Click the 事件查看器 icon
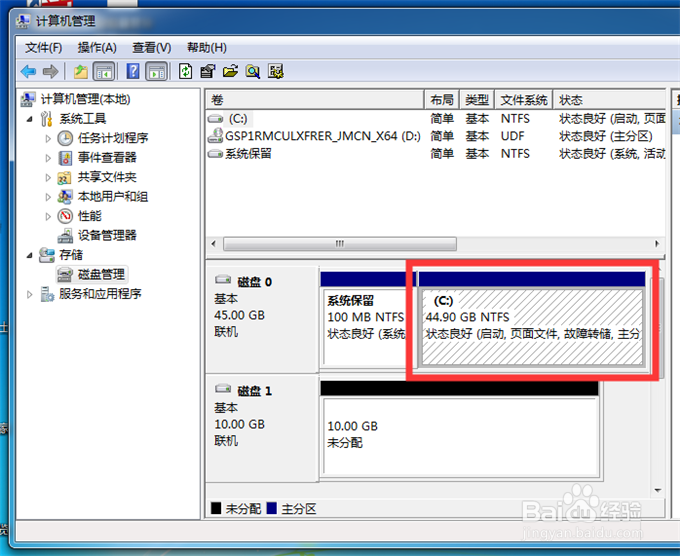This screenshot has width=680, height=556. pos(65,158)
